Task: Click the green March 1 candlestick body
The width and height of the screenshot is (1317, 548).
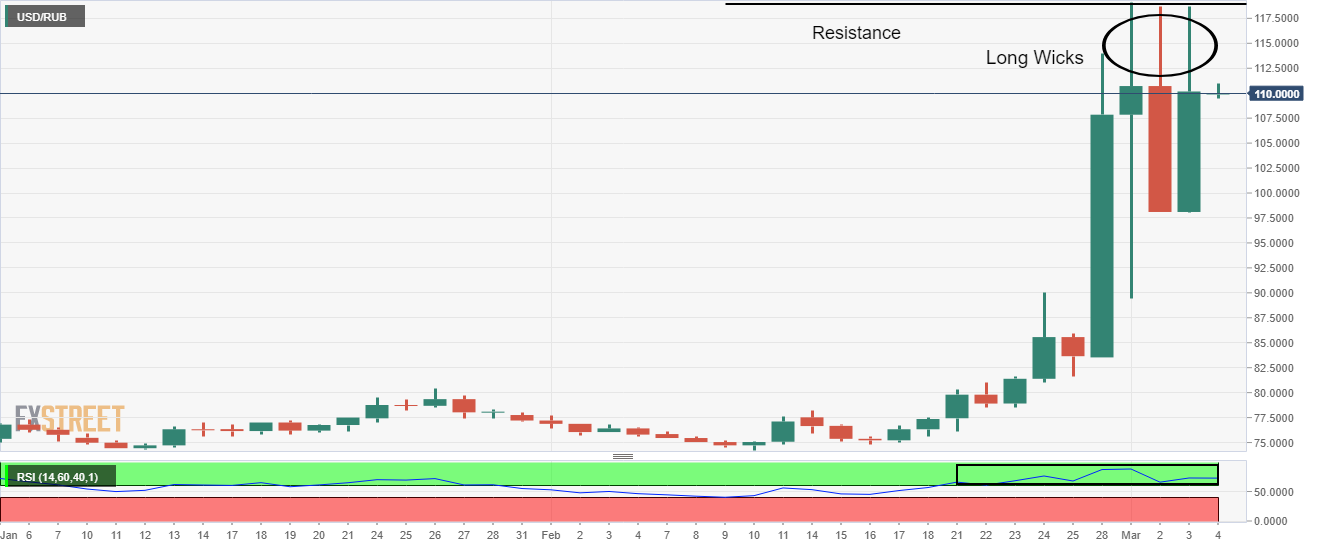Action: coord(1131,100)
